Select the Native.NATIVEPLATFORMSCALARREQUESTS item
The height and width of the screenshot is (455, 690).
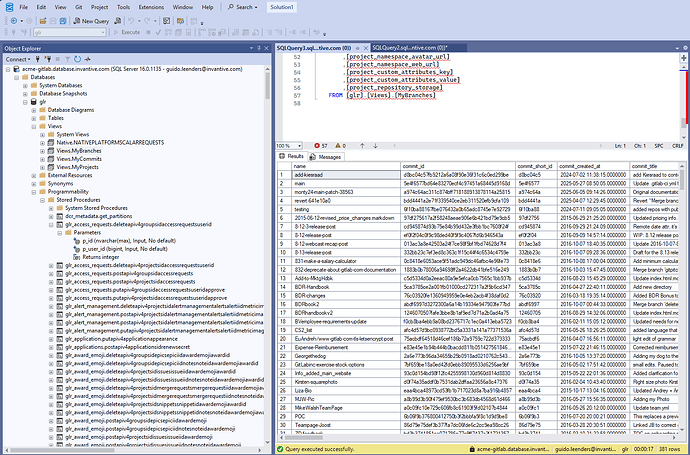coord(110,143)
